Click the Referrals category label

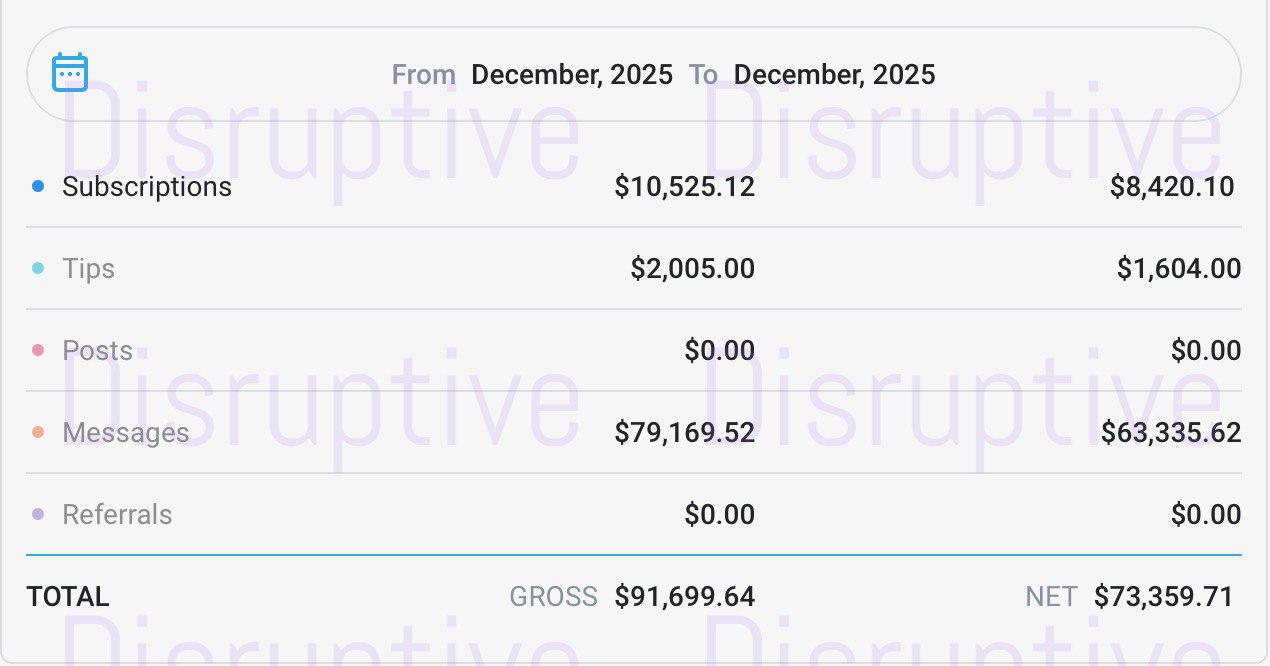tap(117, 515)
